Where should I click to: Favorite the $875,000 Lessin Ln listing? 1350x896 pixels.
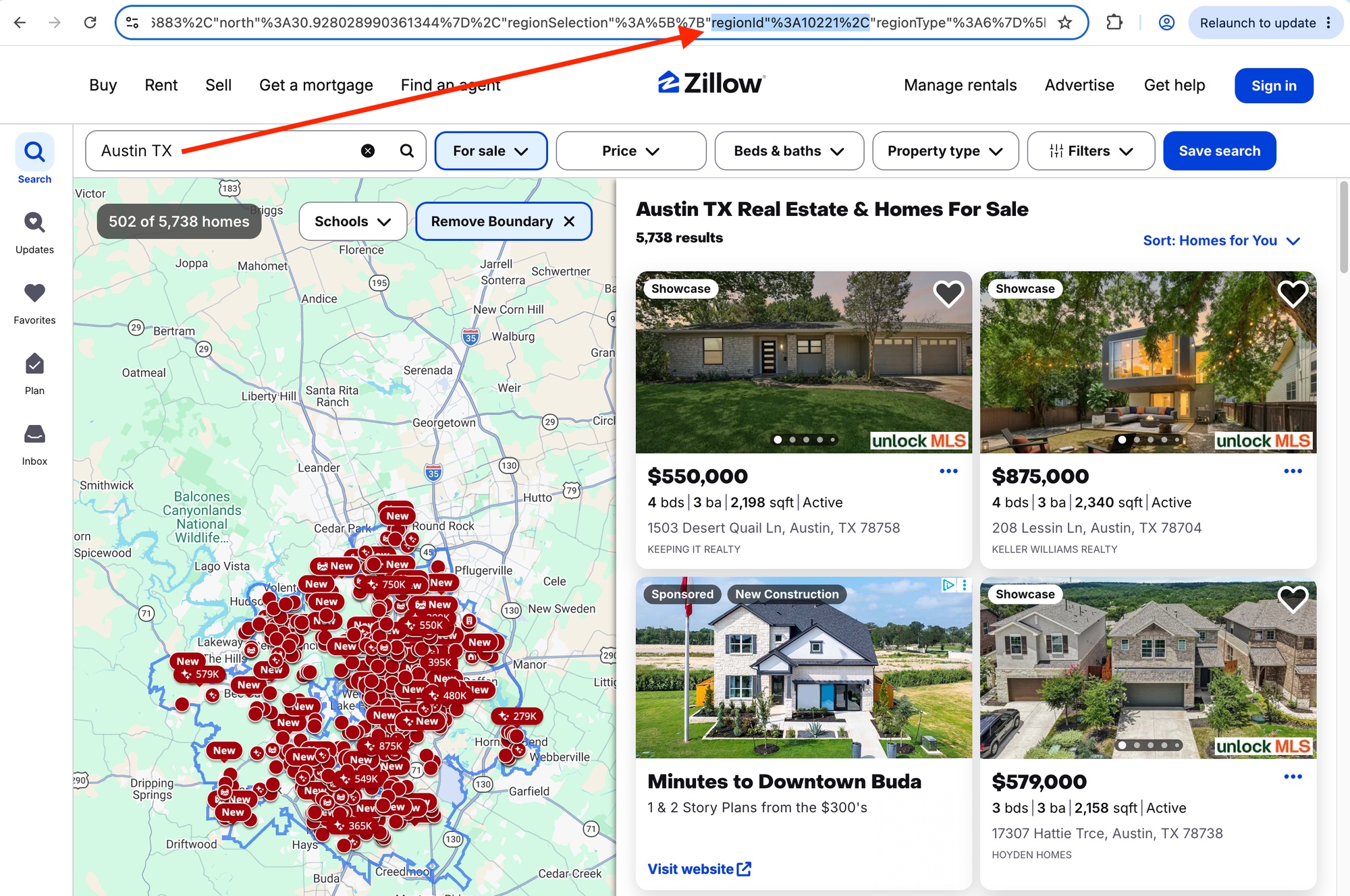pos(1293,293)
